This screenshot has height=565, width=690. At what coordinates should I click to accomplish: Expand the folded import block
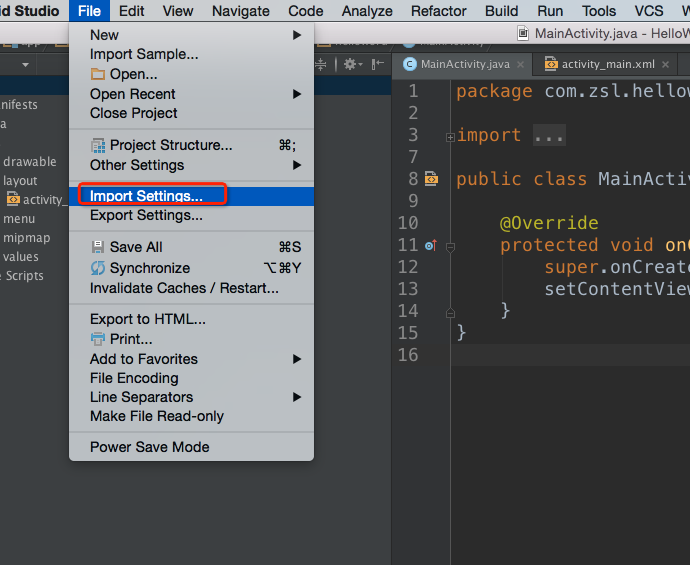pyautogui.click(x=450, y=138)
